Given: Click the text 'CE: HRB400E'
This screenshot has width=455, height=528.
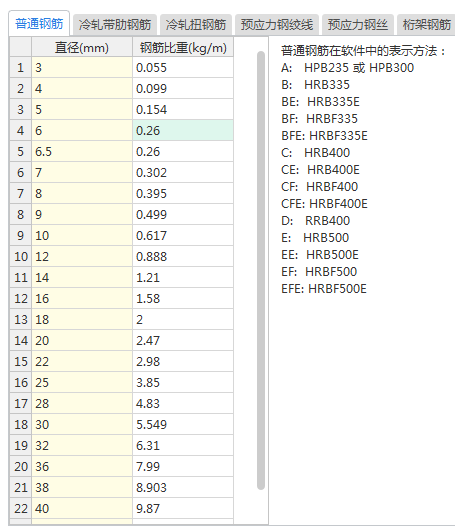Looking at the screenshot, I should point(320,170).
